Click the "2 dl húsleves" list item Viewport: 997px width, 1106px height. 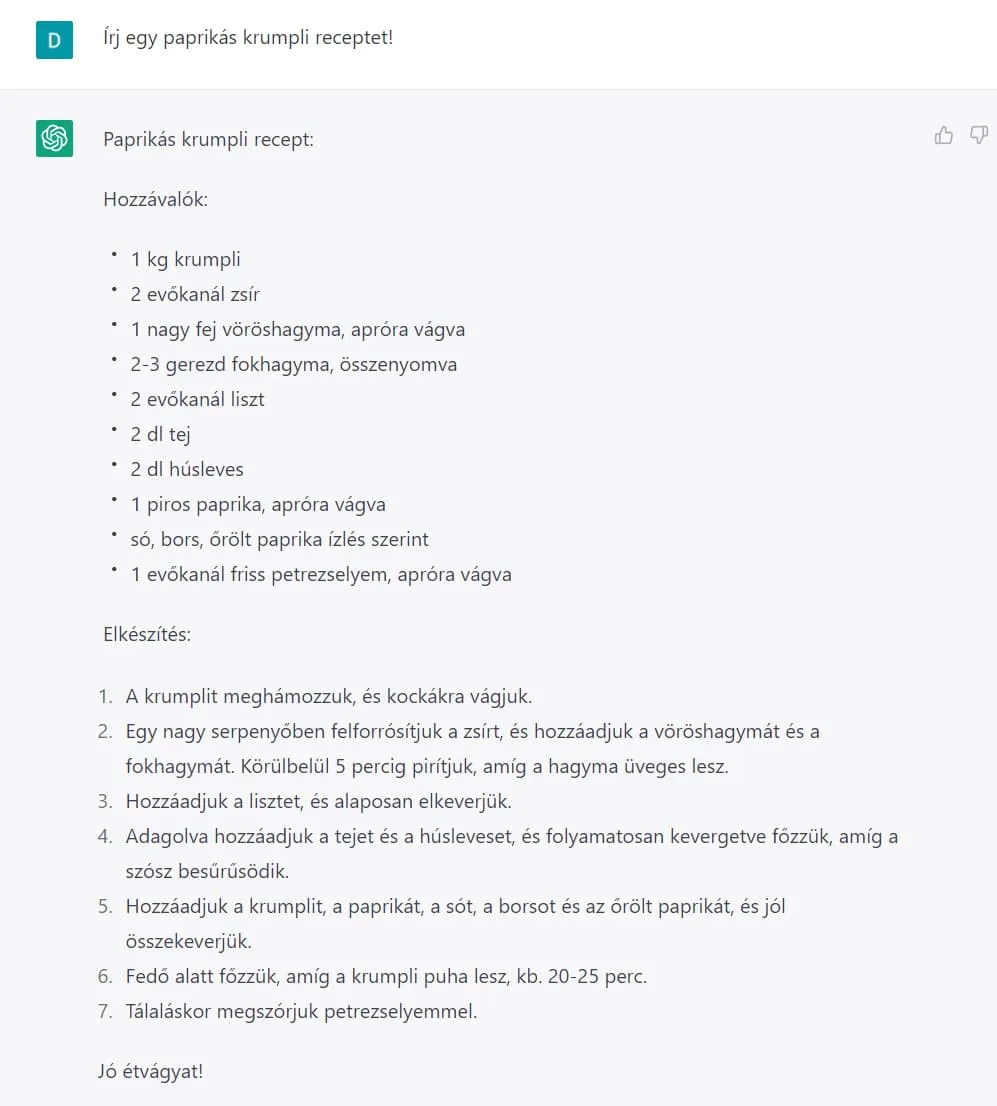tap(187, 469)
